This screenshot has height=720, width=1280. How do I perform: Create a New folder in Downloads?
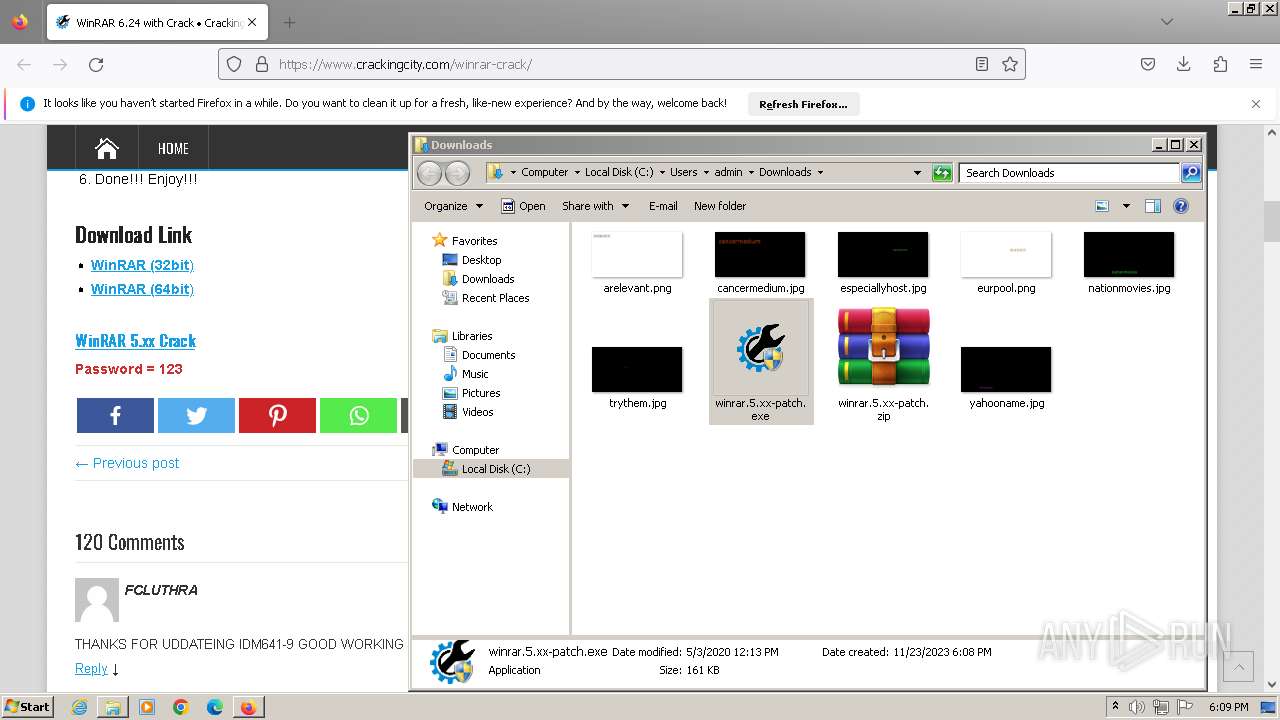pos(720,206)
